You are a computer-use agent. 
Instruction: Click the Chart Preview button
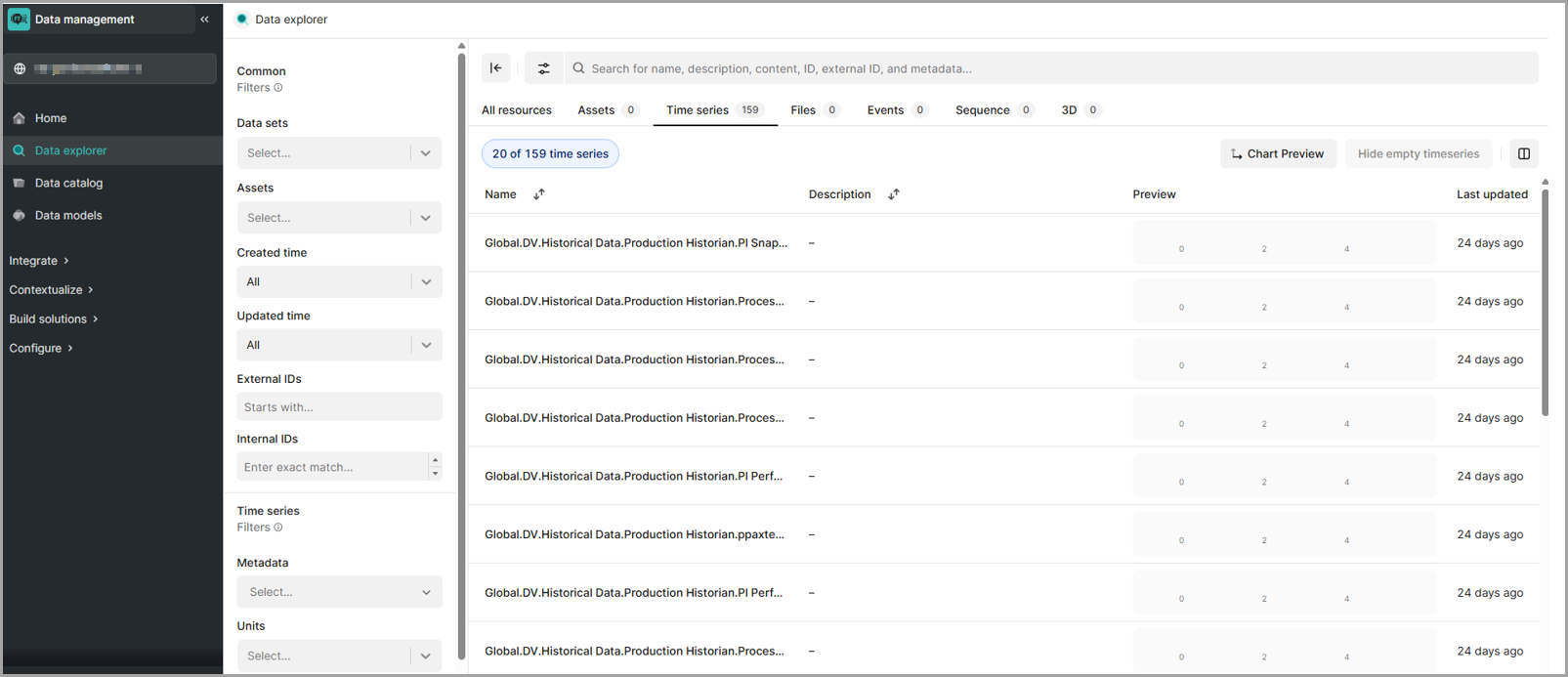point(1278,153)
